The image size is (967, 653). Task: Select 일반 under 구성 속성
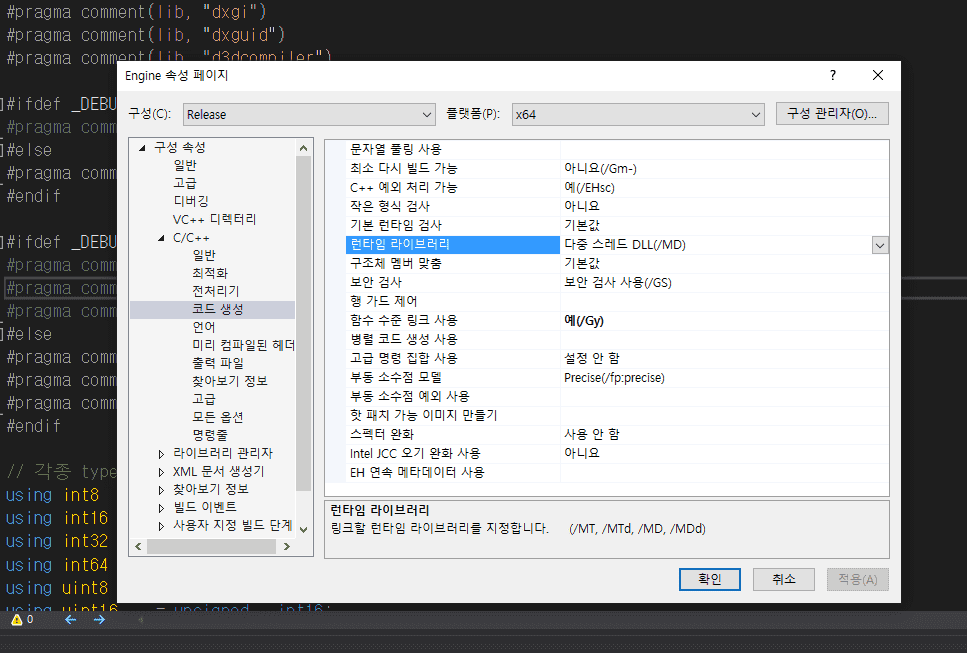[184, 165]
